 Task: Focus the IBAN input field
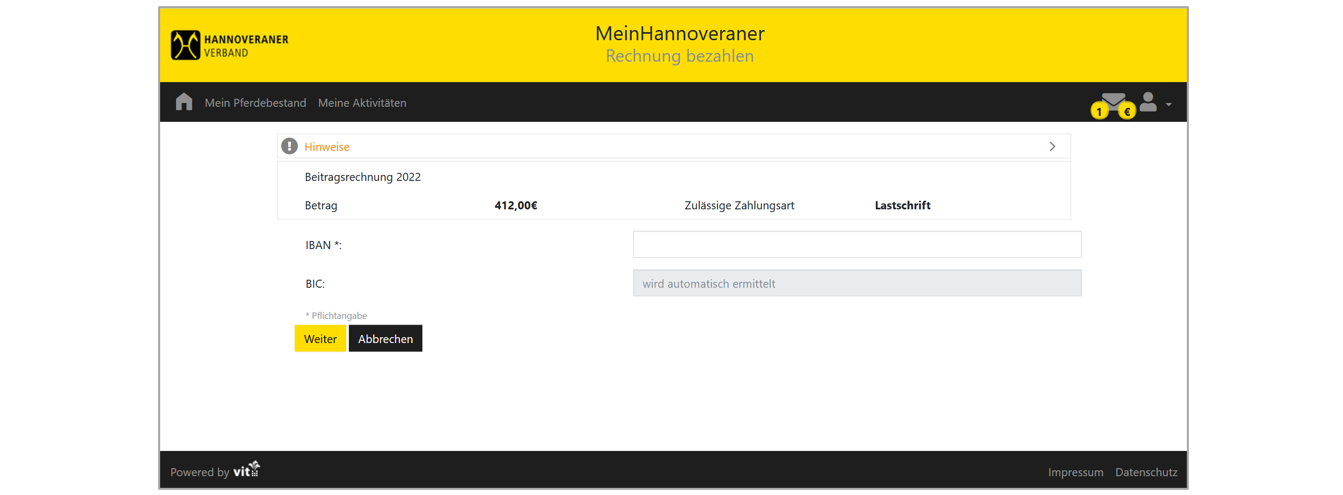(857, 244)
